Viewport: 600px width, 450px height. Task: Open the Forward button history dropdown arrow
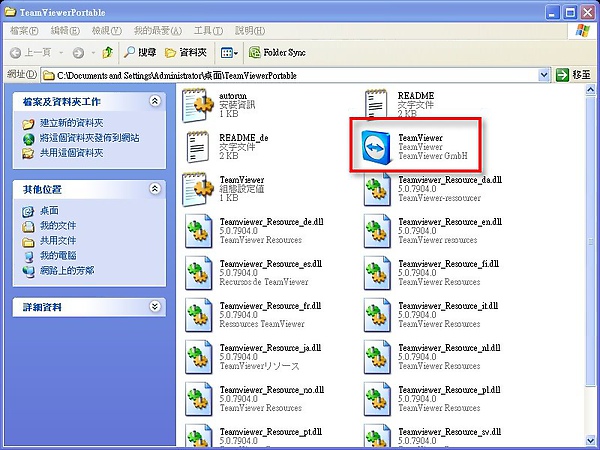pos(93,53)
